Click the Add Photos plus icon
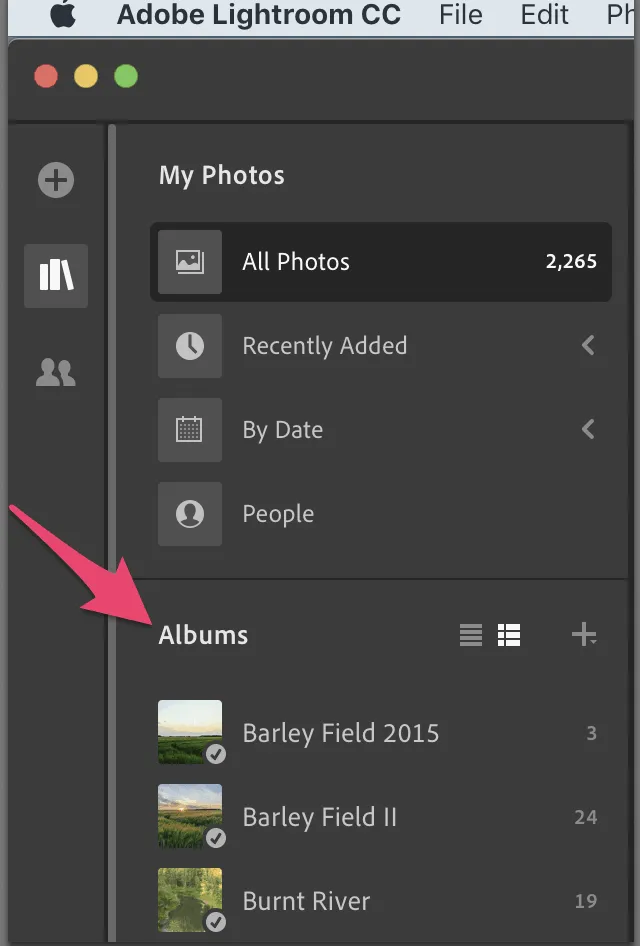The height and width of the screenshot is (946, 640). point(56,180)
